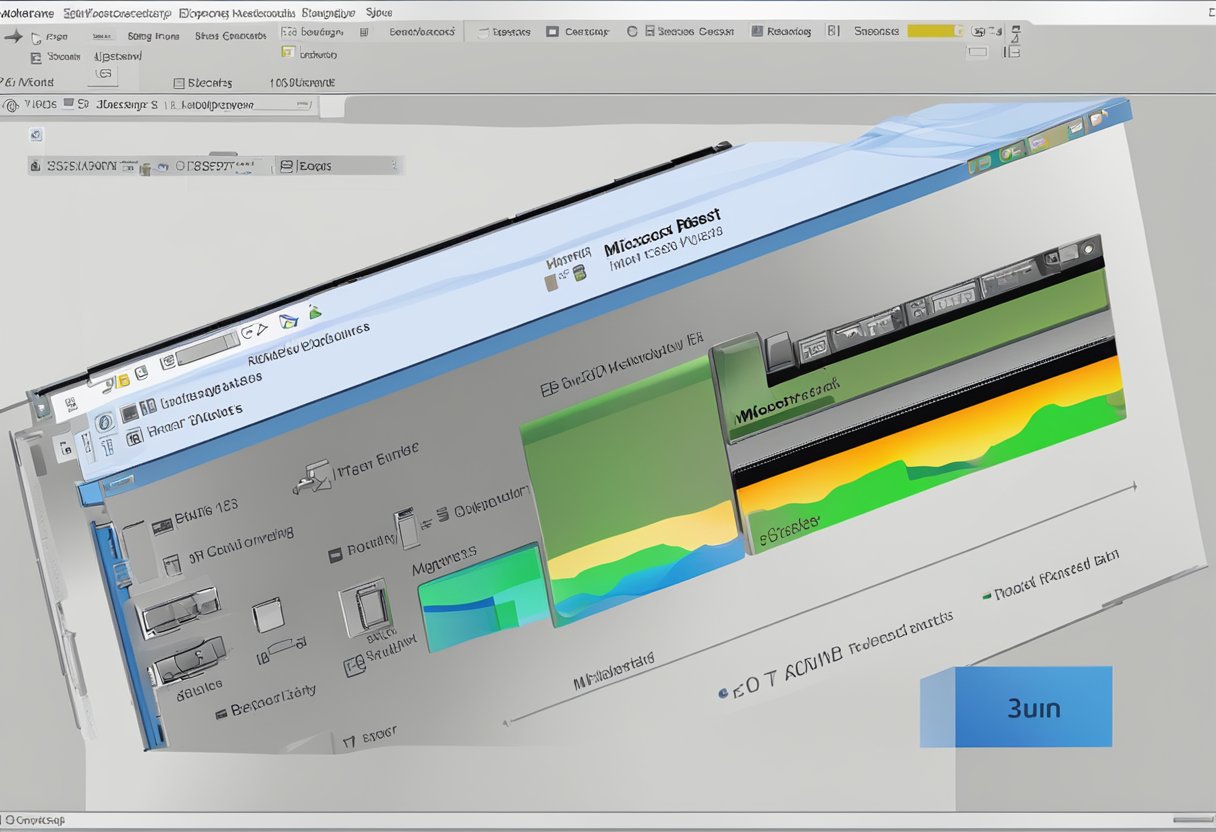Select the round radio button in top toolbar
1216x832 pixels.
coord(632,32)
